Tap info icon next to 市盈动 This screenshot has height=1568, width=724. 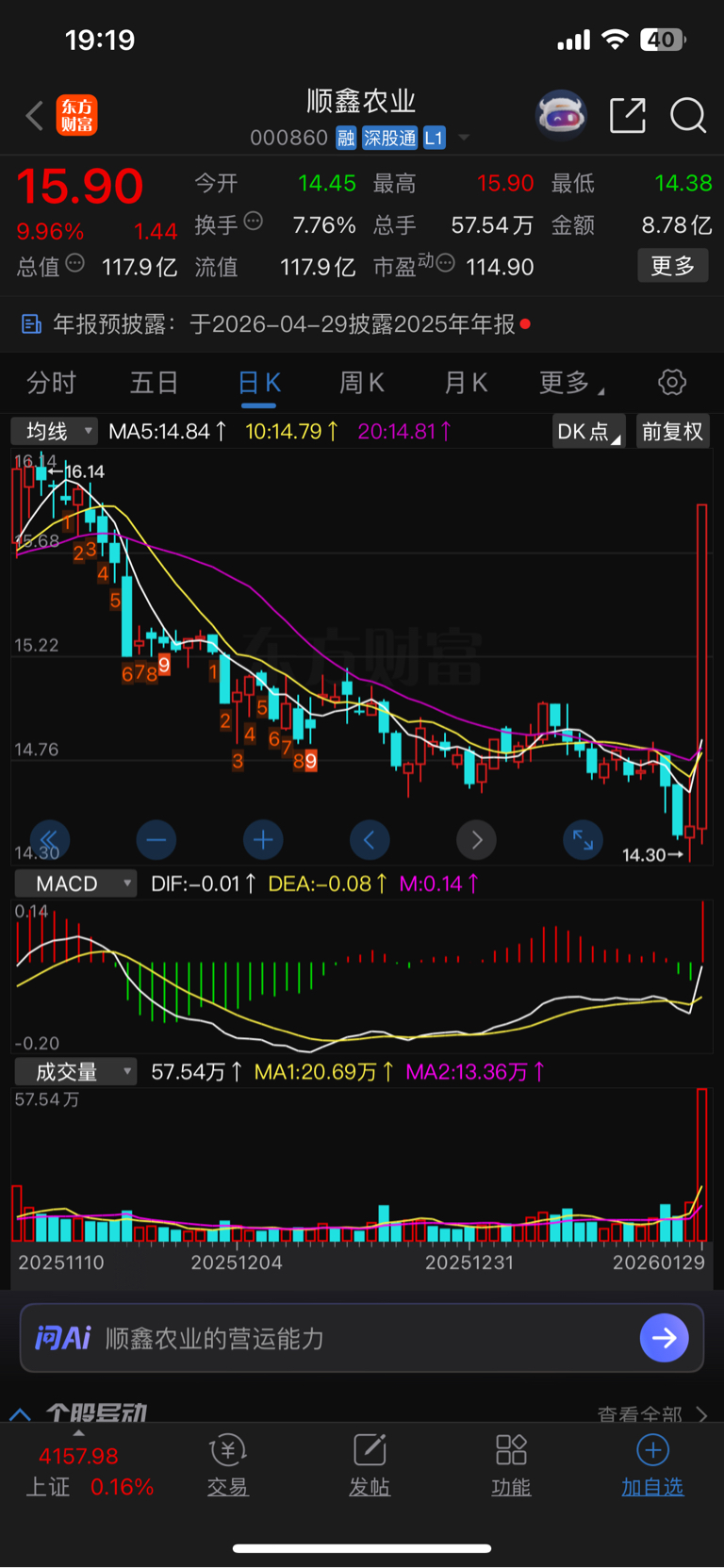446,262
